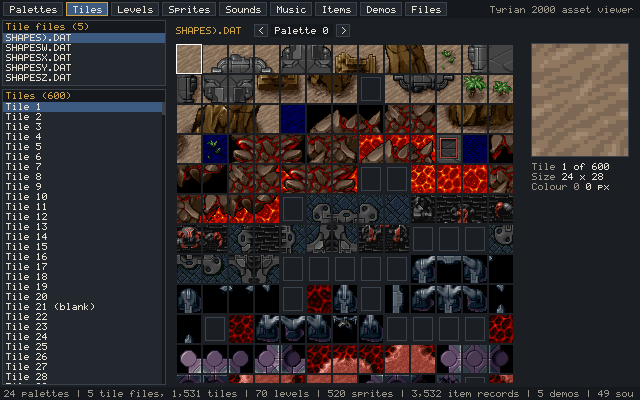Viewport: 640px width, 400px height.
Task: Select Tile 13 list entry
Action: (x=82, y=227)
